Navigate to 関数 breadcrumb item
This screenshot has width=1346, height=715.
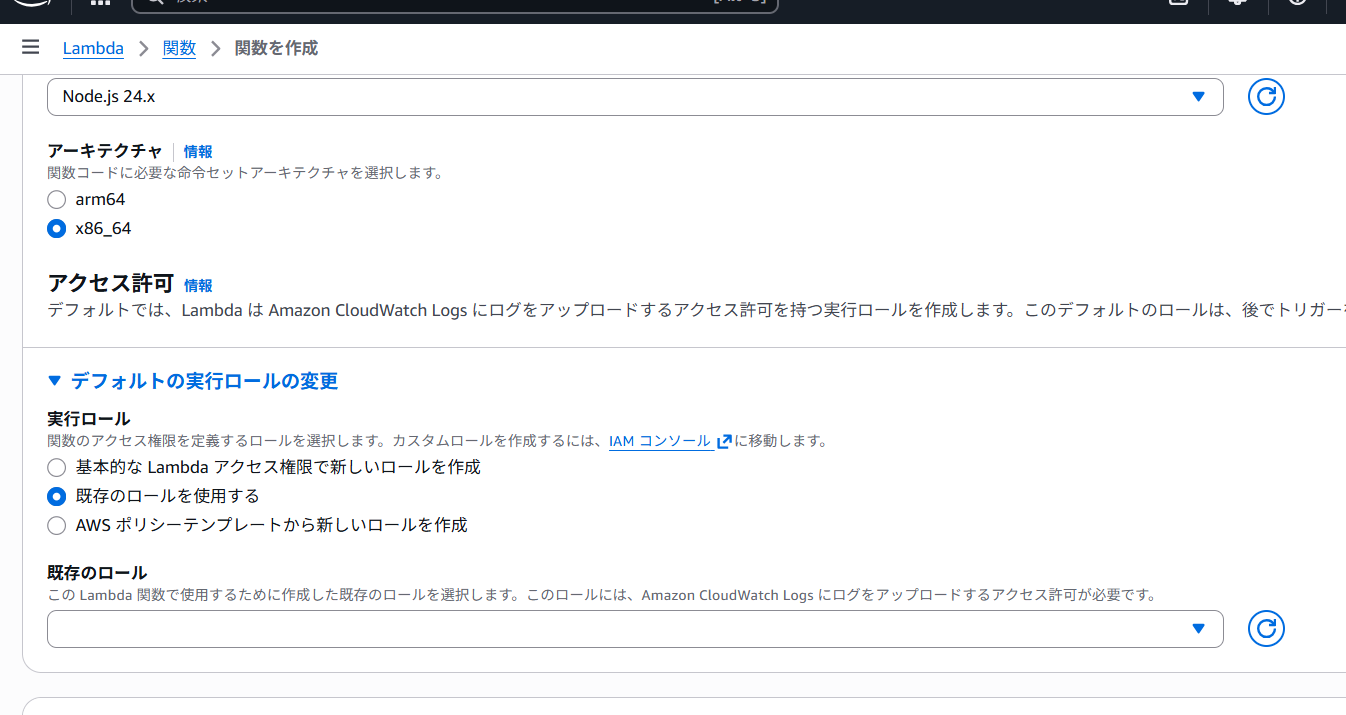coord(179,48)
